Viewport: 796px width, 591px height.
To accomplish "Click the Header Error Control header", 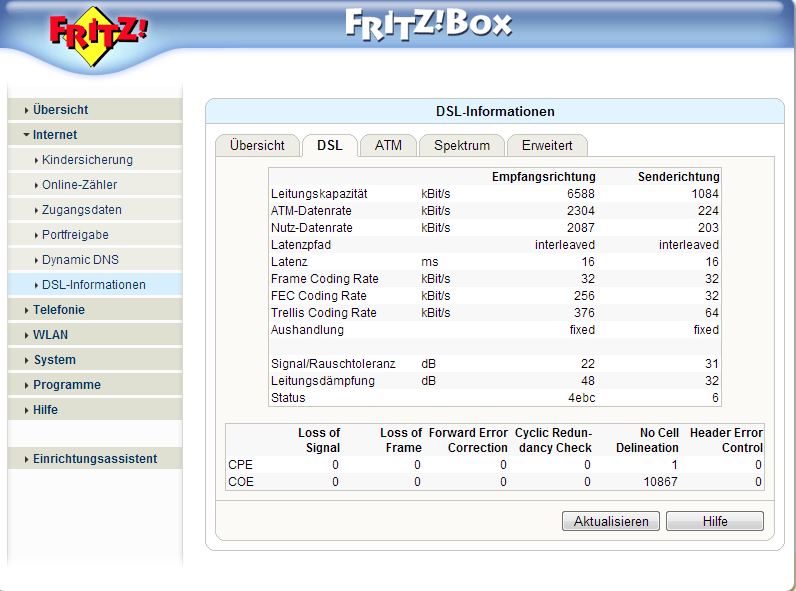I will click(x=726, y=440).
